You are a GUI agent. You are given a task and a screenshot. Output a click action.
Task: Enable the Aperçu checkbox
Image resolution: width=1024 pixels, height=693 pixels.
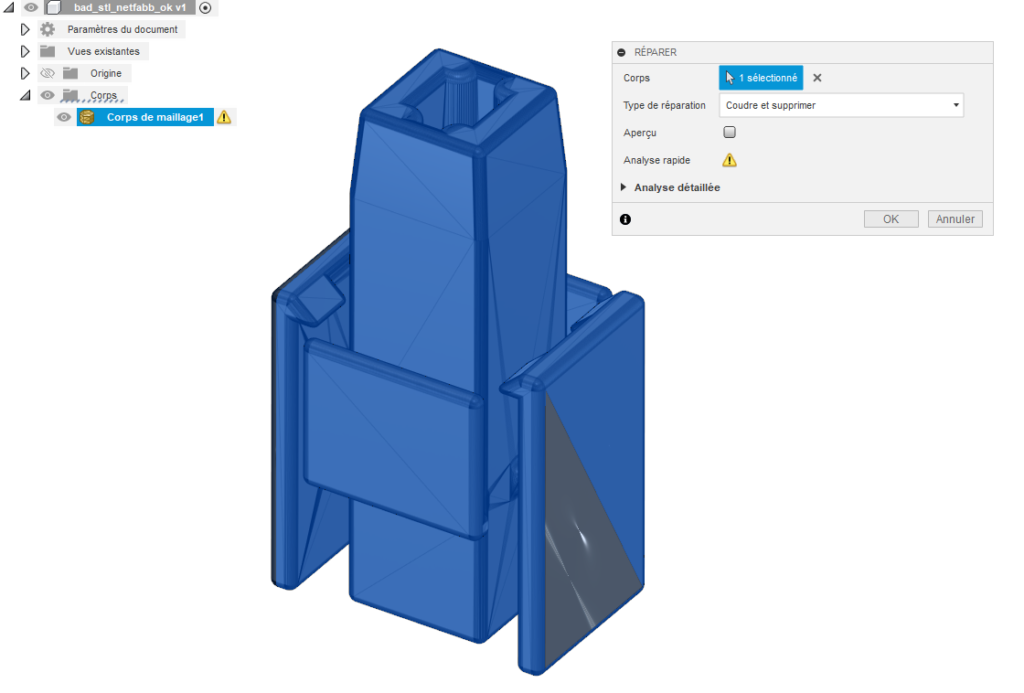[729, 131]
